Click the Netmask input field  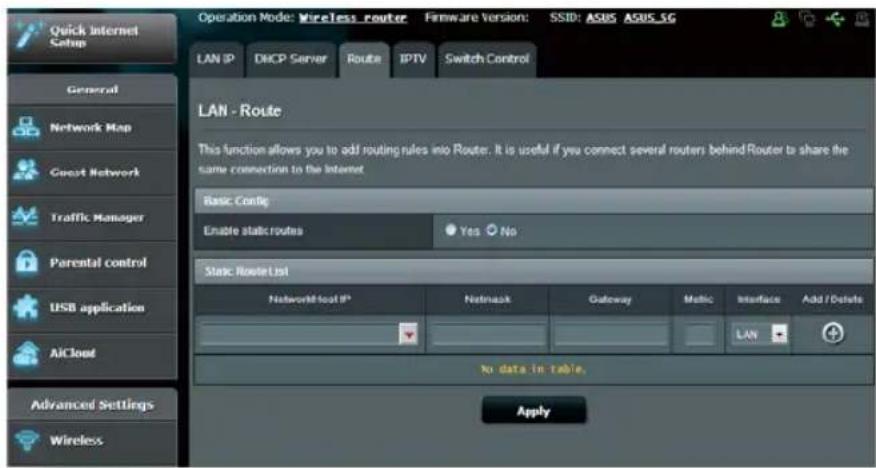tap(488, 335)
